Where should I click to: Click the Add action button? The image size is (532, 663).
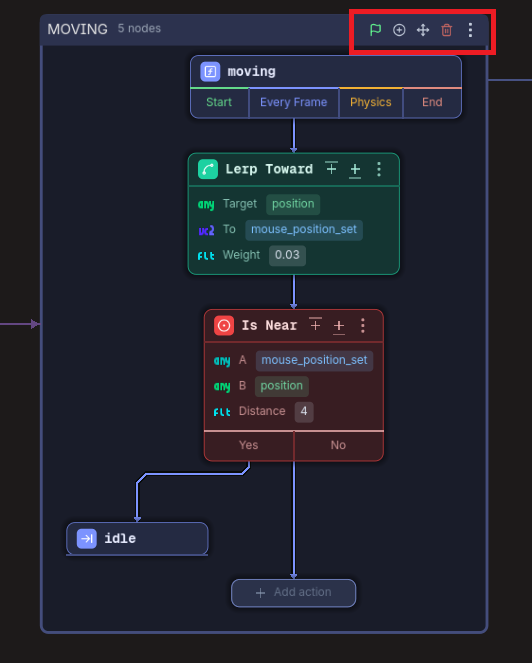[x=293, y=592]
